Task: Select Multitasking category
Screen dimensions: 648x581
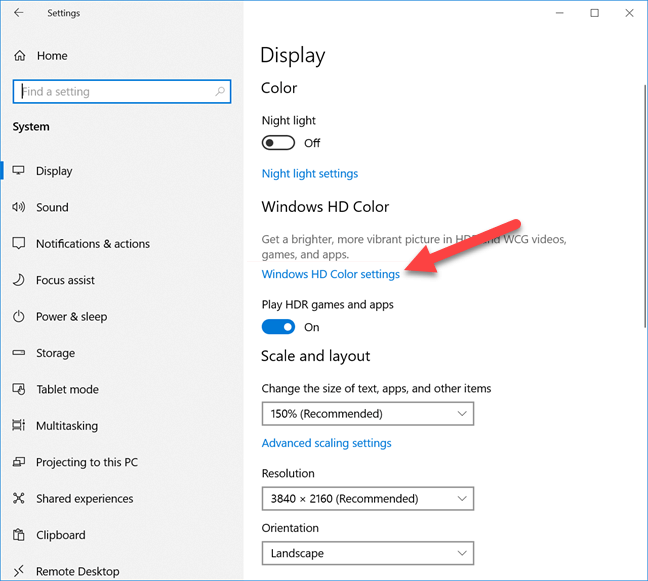Action: click(x=67, y=426)
